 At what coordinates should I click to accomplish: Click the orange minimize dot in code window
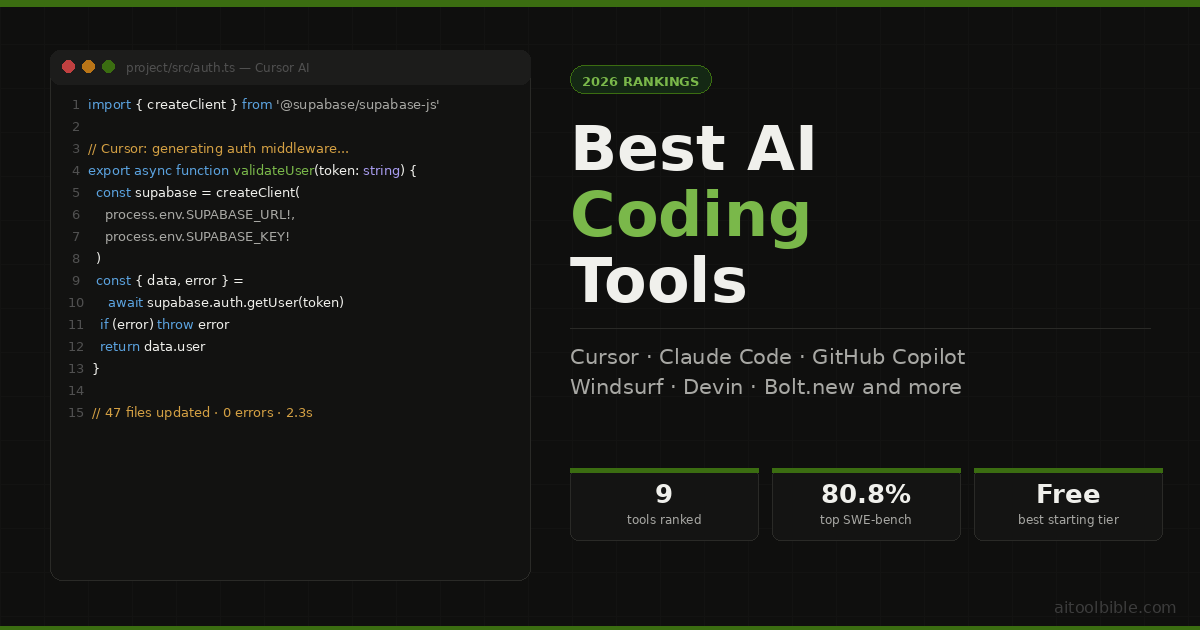88,67
